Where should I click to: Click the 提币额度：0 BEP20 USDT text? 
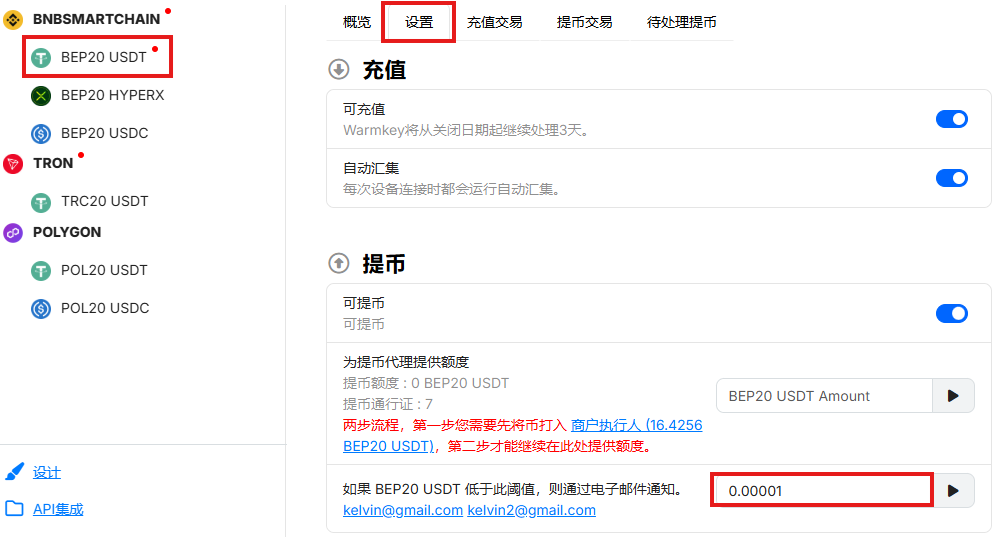click(426, 383)
